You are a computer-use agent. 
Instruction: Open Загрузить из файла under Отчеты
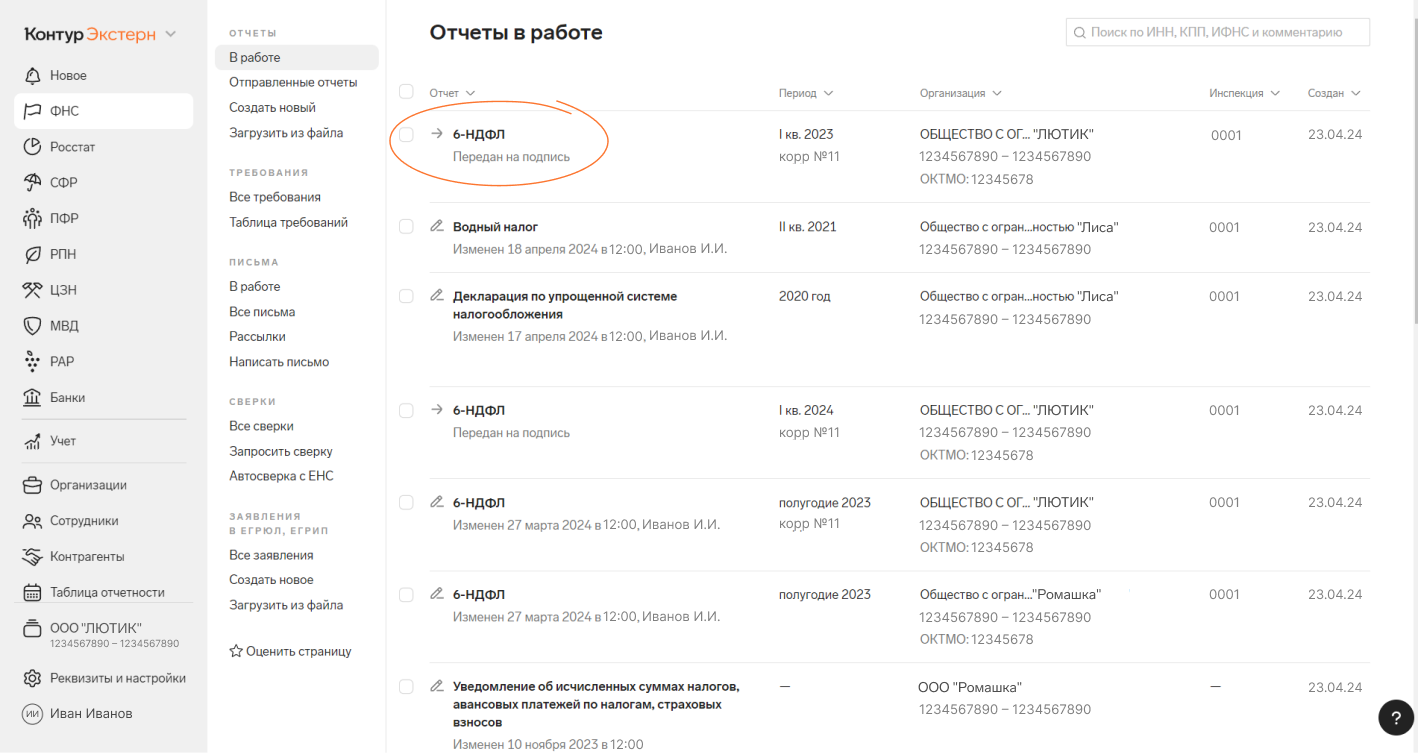coord(286,132)
